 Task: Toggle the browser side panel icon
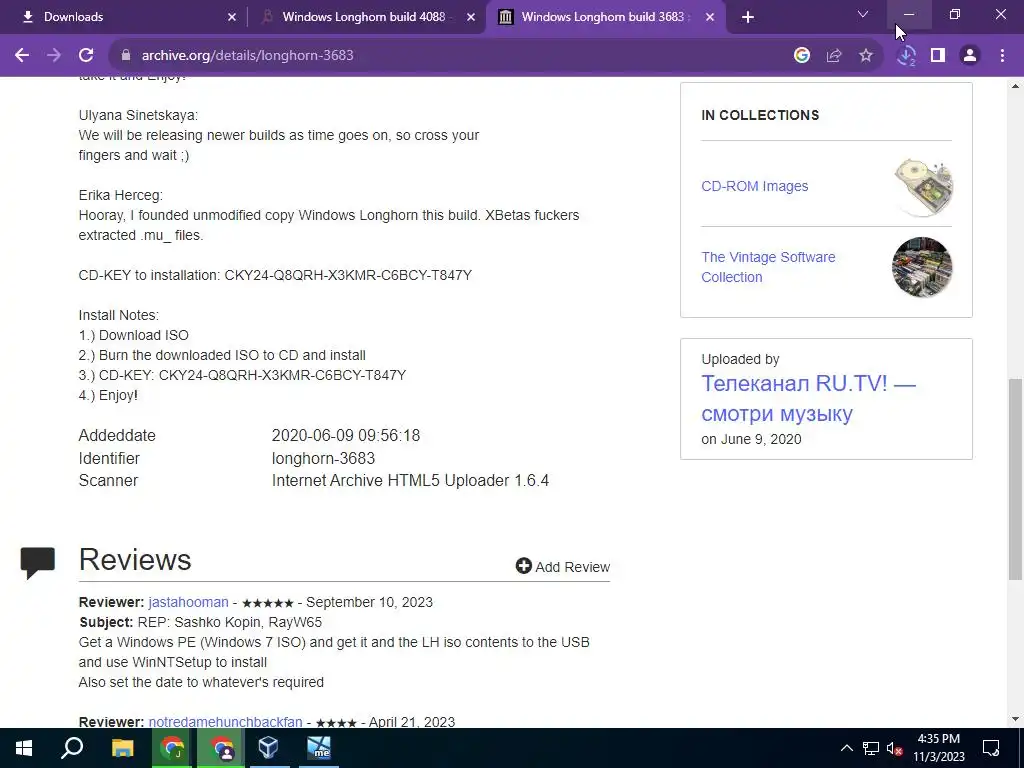[x=938, y=56]
